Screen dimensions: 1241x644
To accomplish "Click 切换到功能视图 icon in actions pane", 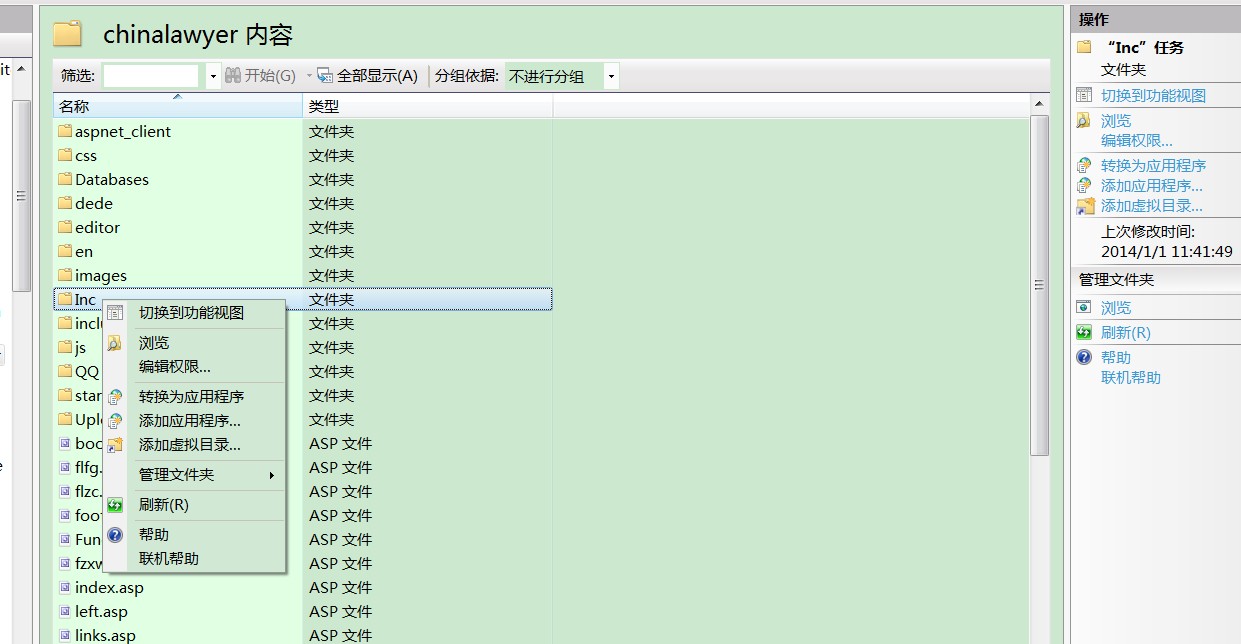I will click(x=1084, y=95).
